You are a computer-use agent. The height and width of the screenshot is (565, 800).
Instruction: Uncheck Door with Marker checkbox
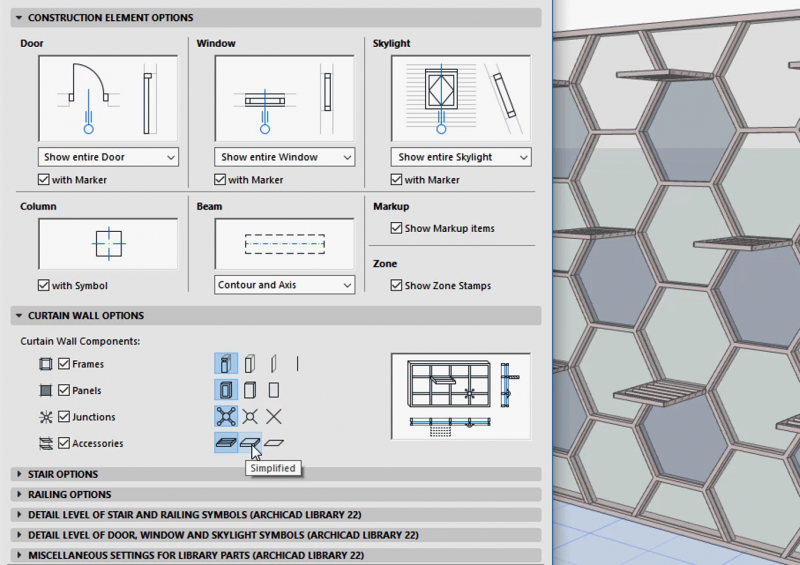(43, 180)
